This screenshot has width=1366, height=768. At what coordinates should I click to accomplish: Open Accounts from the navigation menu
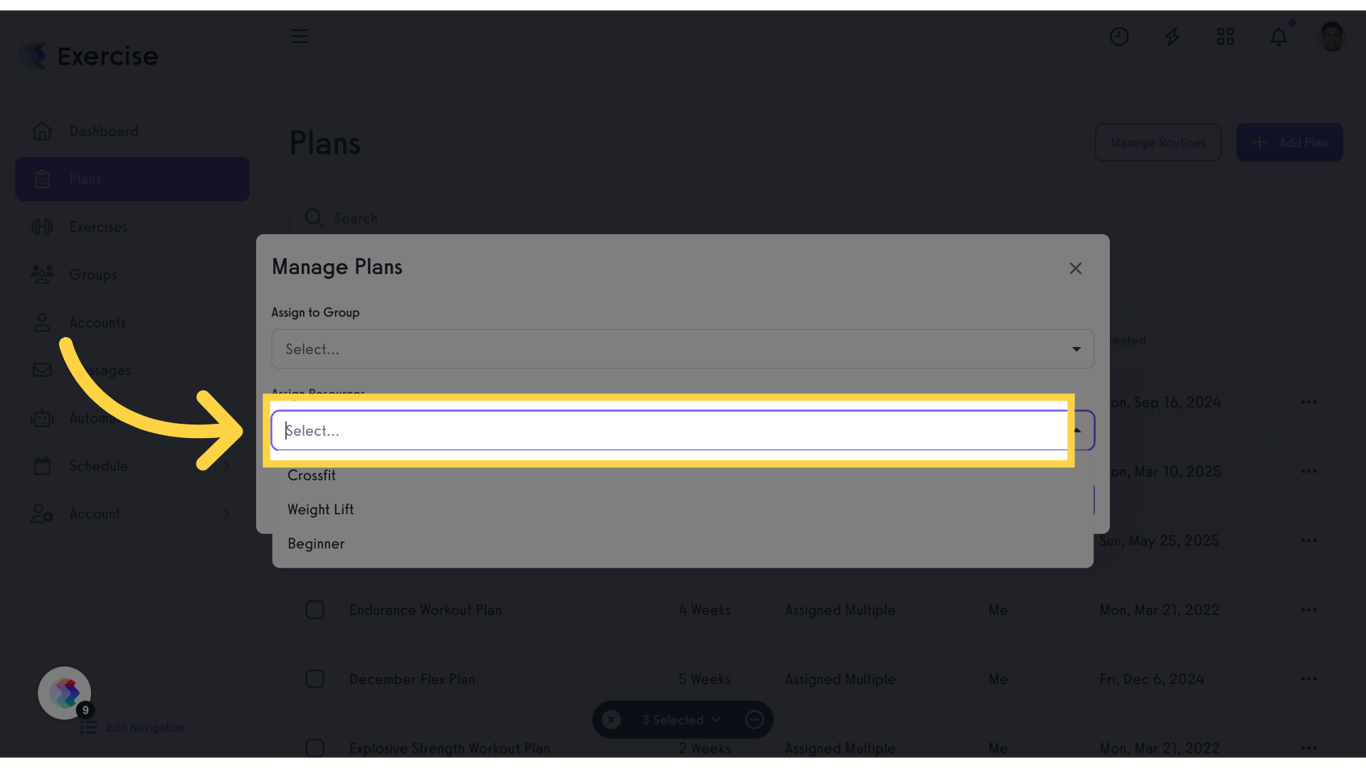pos(97,322)
